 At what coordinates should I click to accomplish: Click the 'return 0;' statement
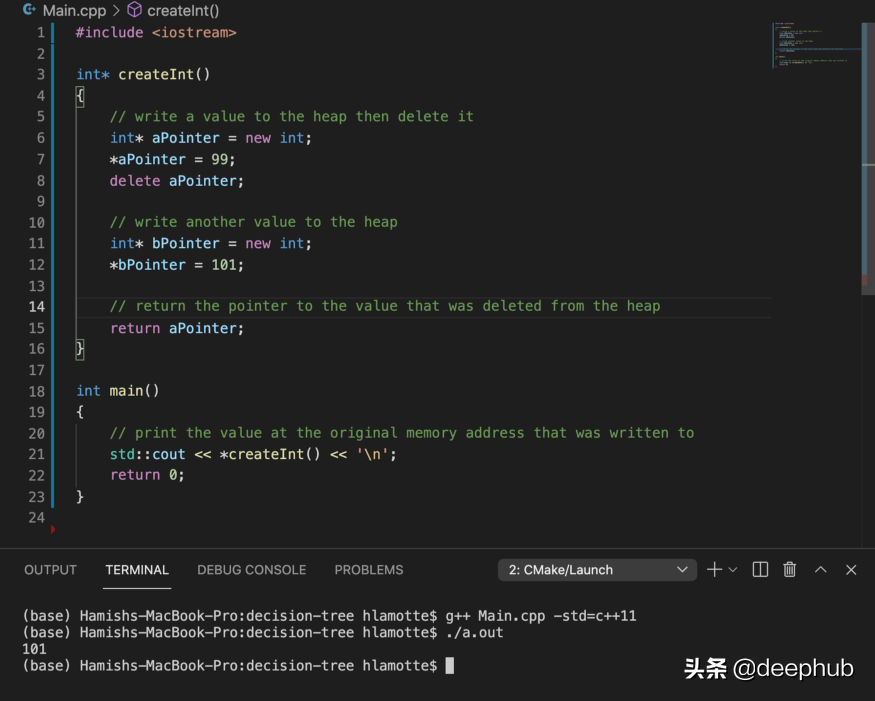coord(147,475)
